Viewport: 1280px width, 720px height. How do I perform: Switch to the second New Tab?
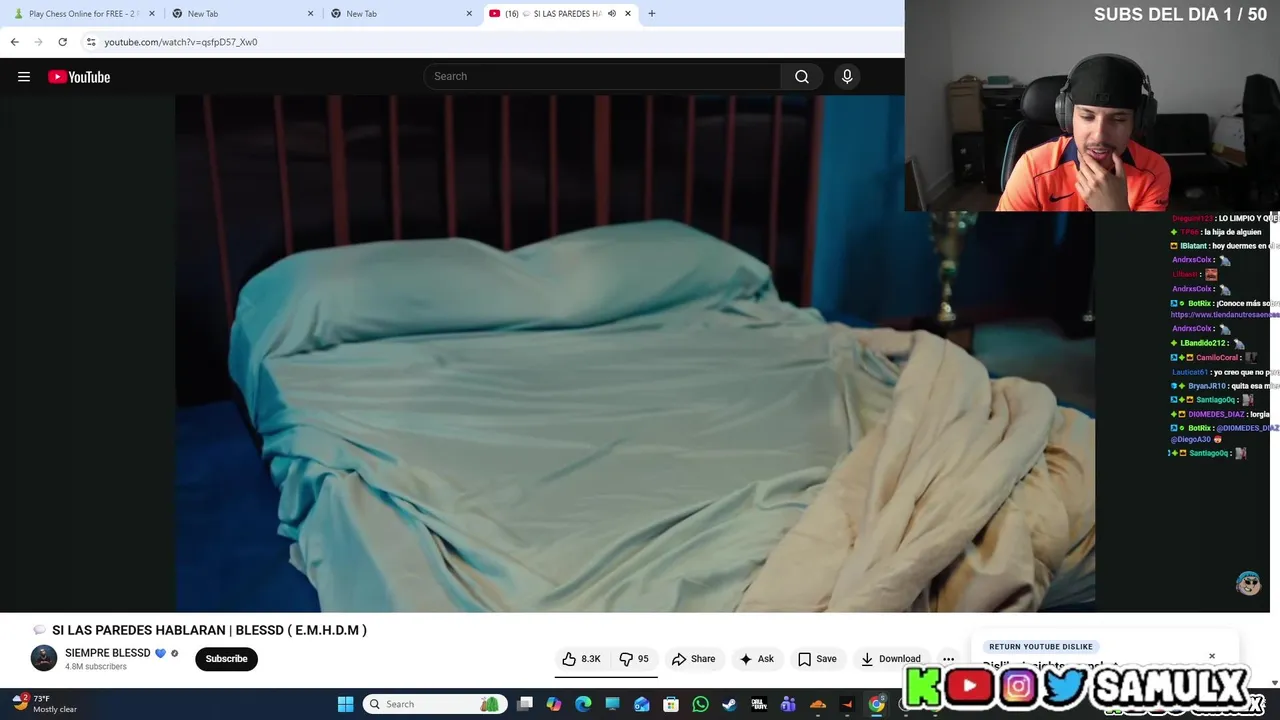(x=399, y=14)
